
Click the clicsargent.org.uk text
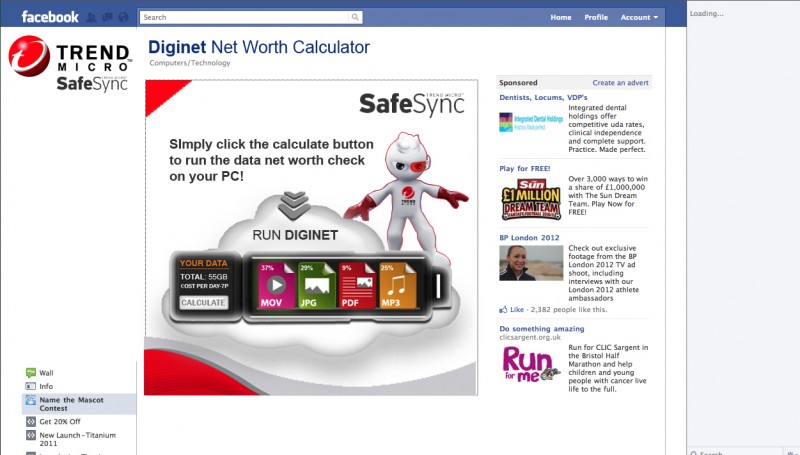point(530,337)
